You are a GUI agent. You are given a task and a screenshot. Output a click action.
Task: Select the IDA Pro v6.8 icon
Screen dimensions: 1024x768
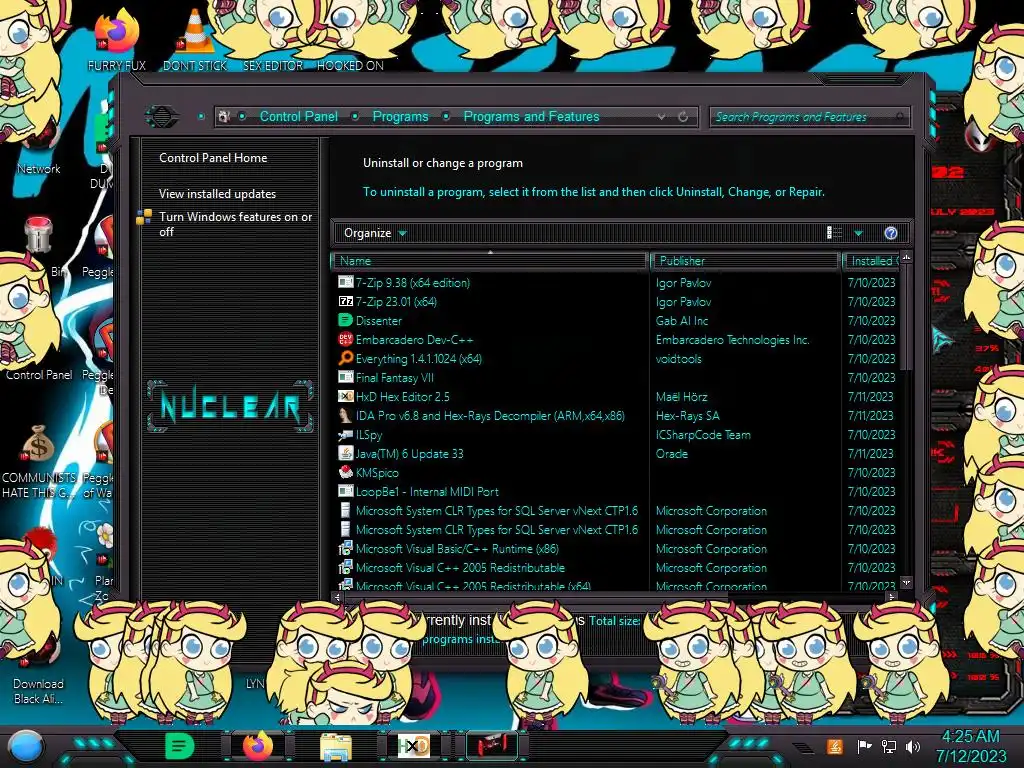tap(345, 415)
